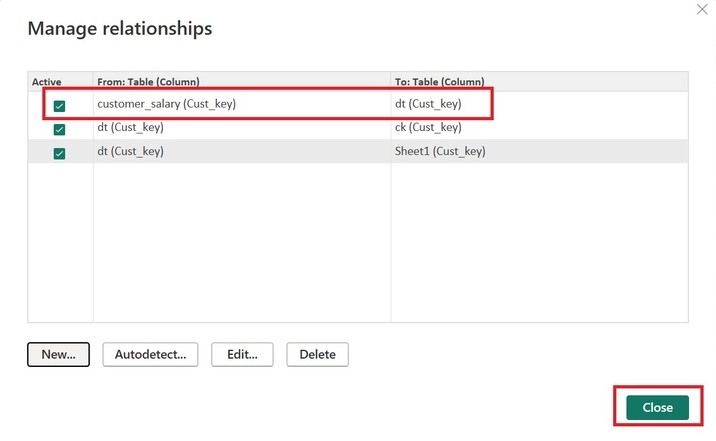Click the green Close button
Screen dimensions: 716x441
click(x=657, y=408)
